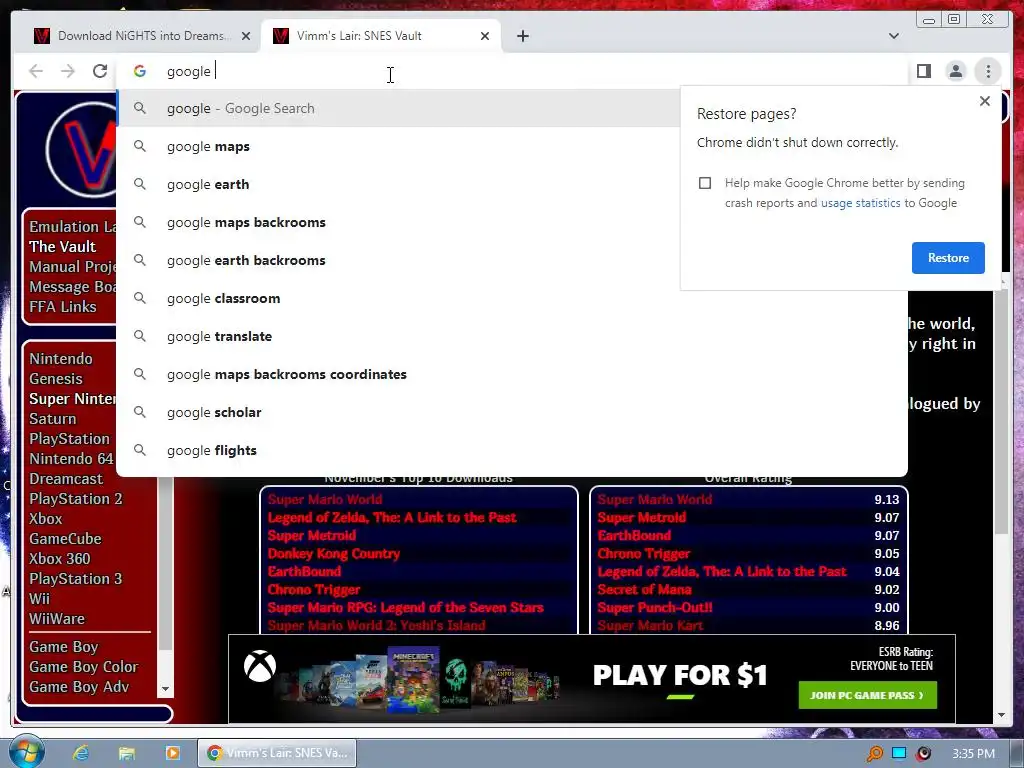Open Secret of Mana in Overall Rating
The height and width of the screenshot is (768, 1024).
(644, 590)
